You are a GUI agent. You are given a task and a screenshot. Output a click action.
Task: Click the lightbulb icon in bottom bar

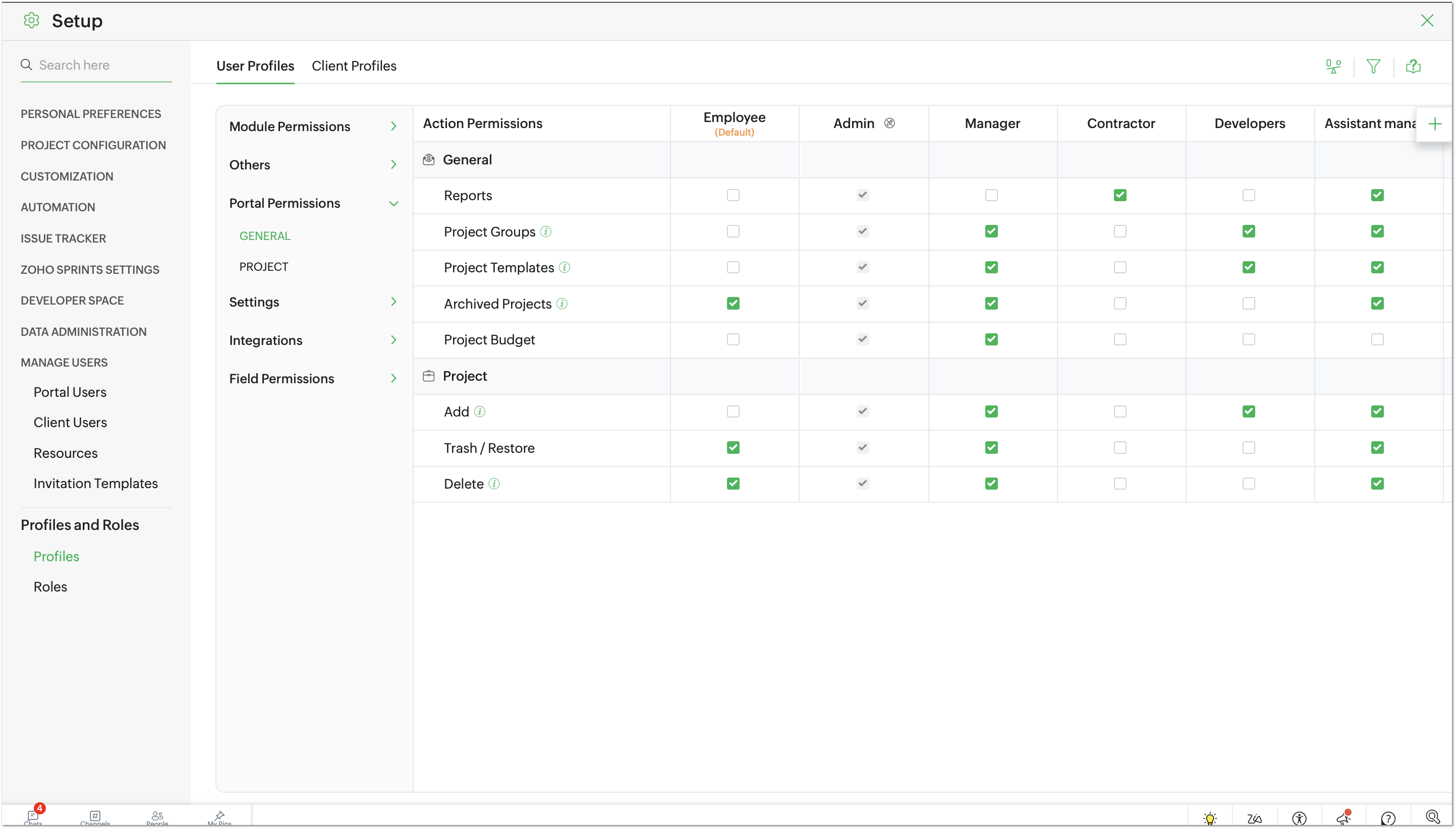1210,819
